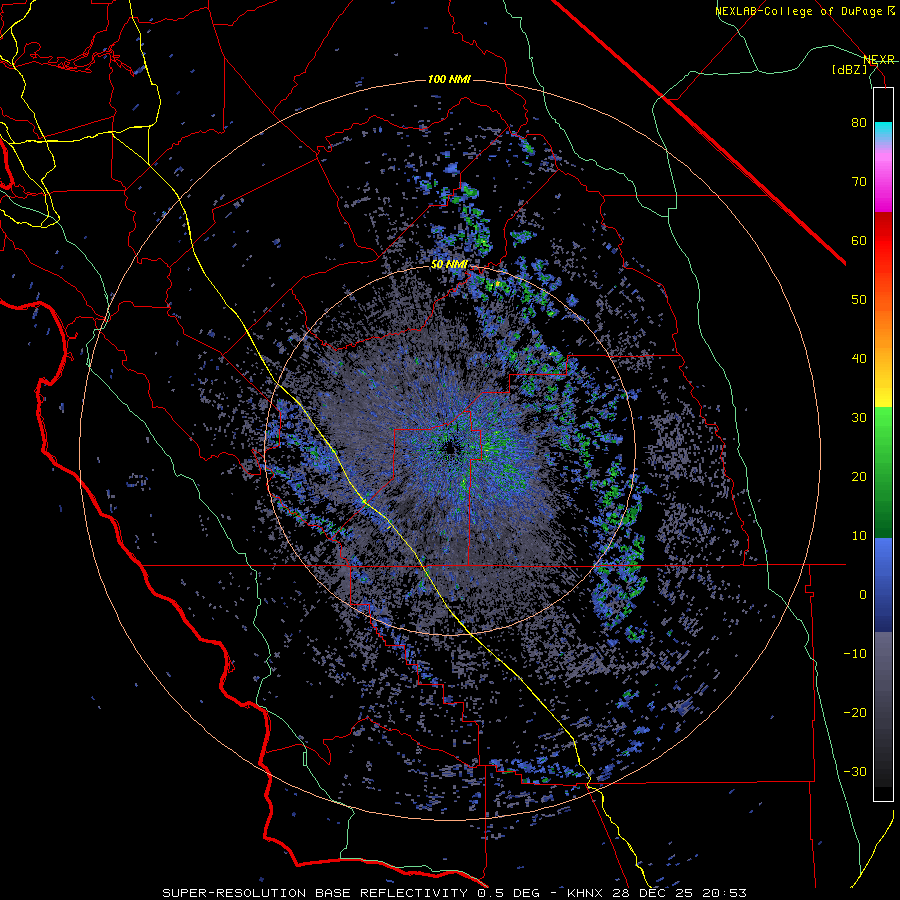Click the 28 DEC 25 20:53 timestamp
The width and height of the screenshot is (900, 900).
coord(680,893)
